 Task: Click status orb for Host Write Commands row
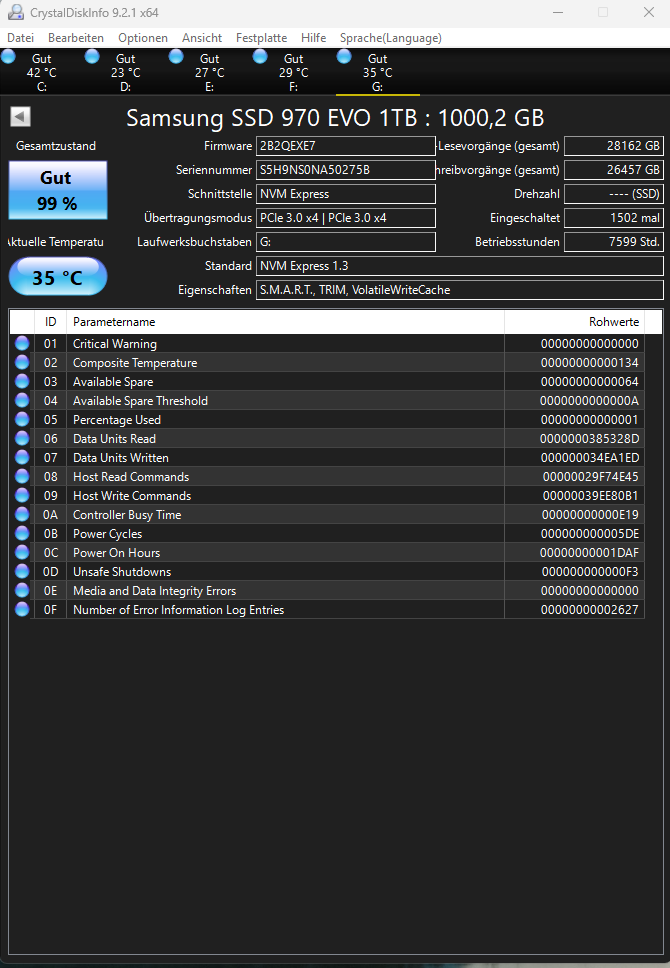click(22, 496)
